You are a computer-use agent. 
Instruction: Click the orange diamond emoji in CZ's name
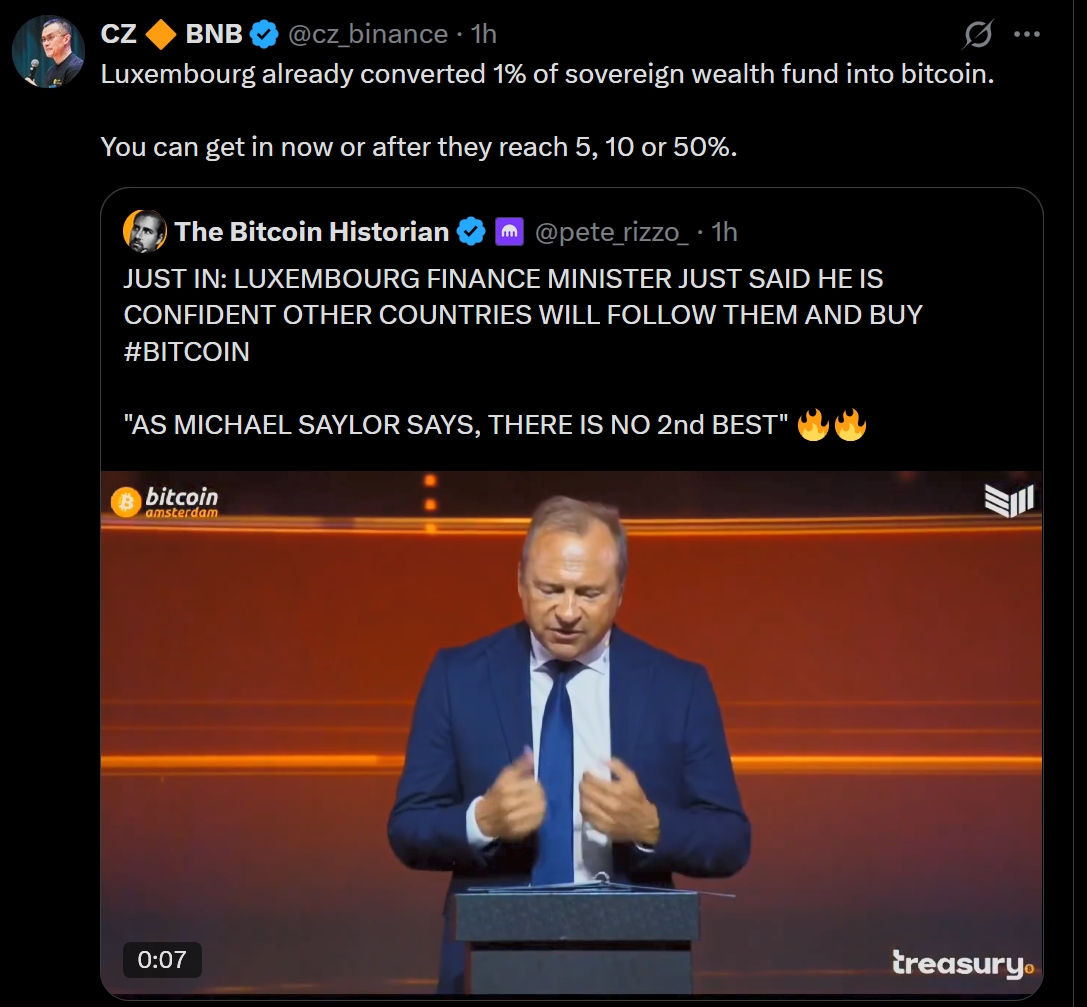click(x=161, y=34)
